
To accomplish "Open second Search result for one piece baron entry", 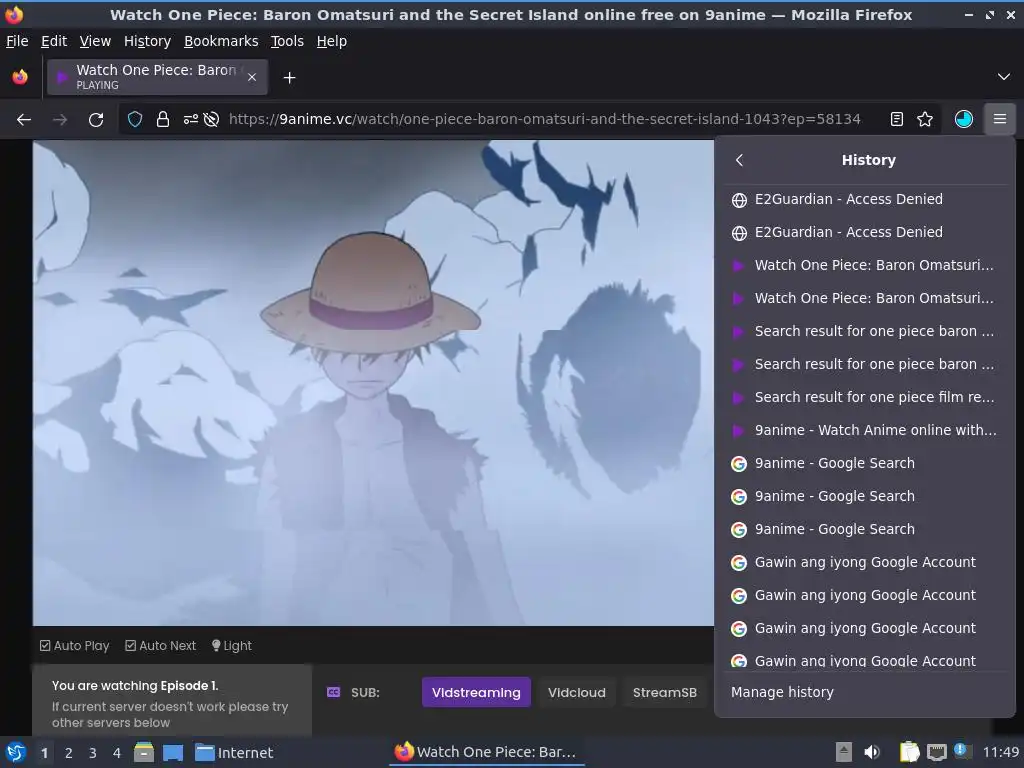I will [865, 364].
